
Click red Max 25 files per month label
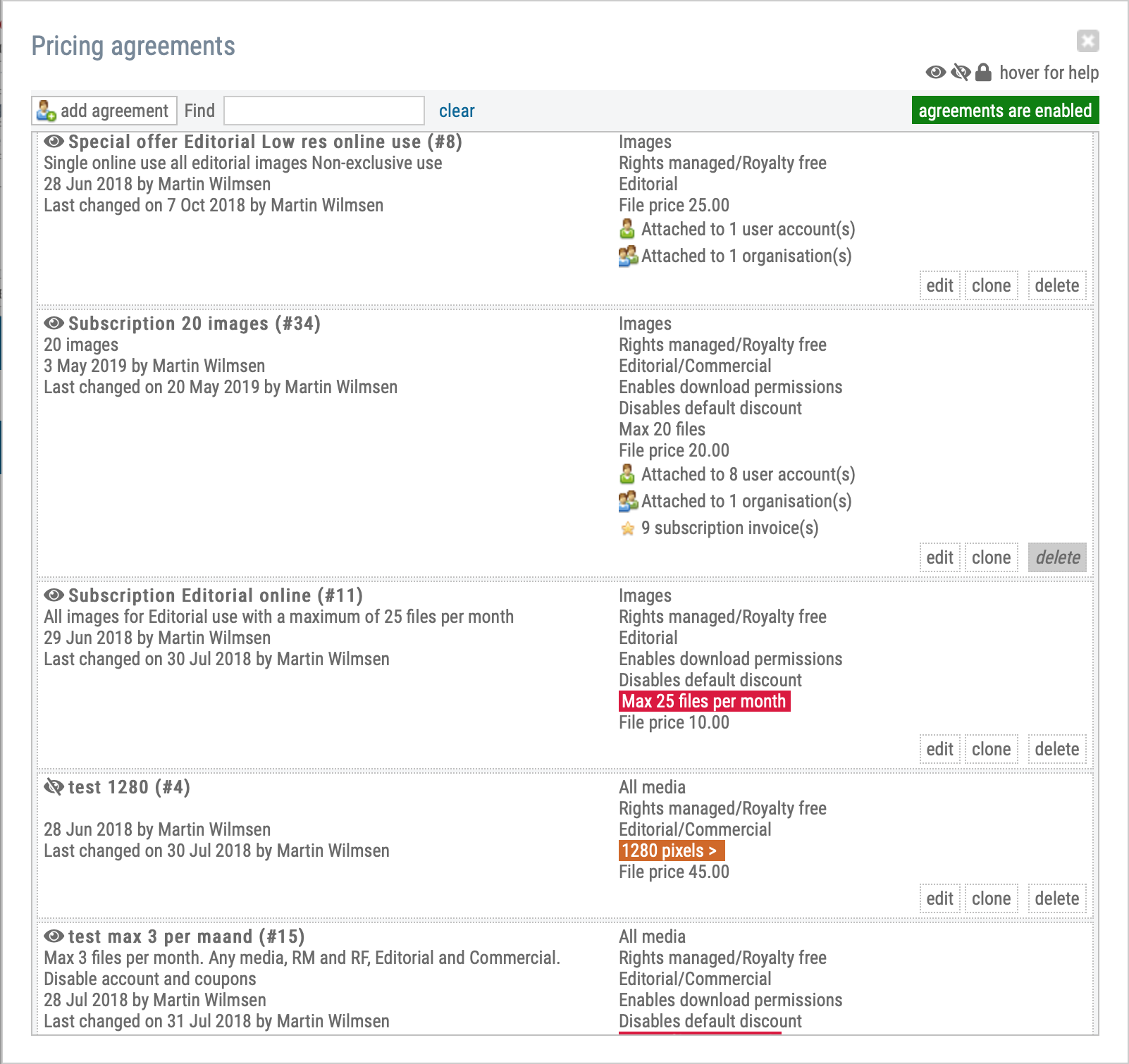[704, 701]
